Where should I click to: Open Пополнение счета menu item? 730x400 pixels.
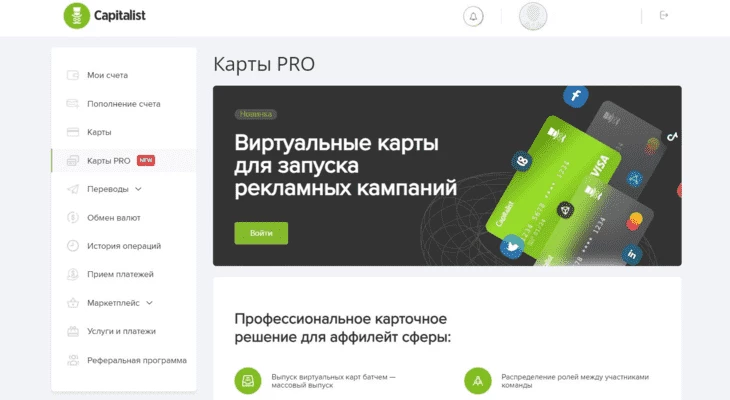(x=123, y=103)
